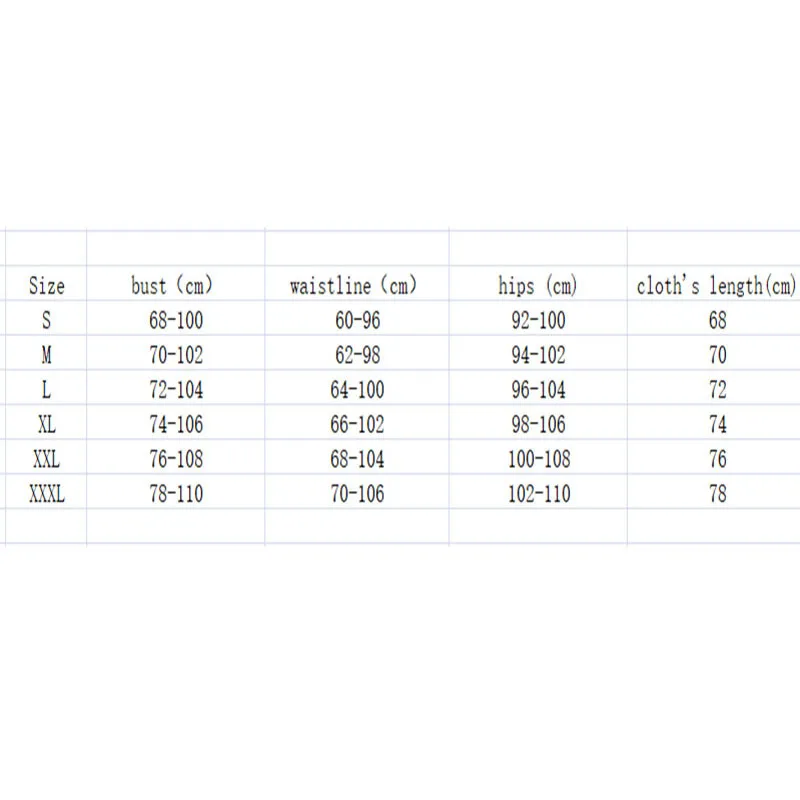This screenshot has height=800, width=800.
Task: Select cloth's length value 68 for size S
Action: (x=717, y=321)
